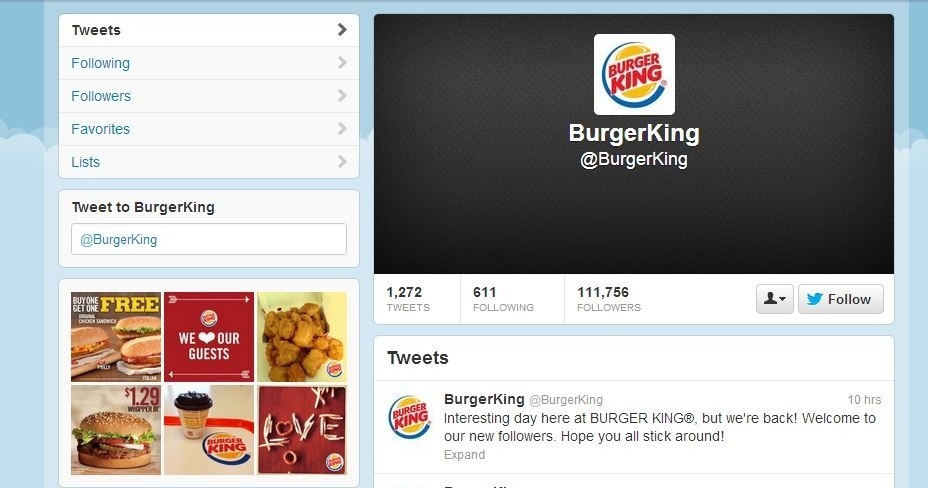
Task: Expand the Tweets sidebar chevron
Action: (342, 30)
